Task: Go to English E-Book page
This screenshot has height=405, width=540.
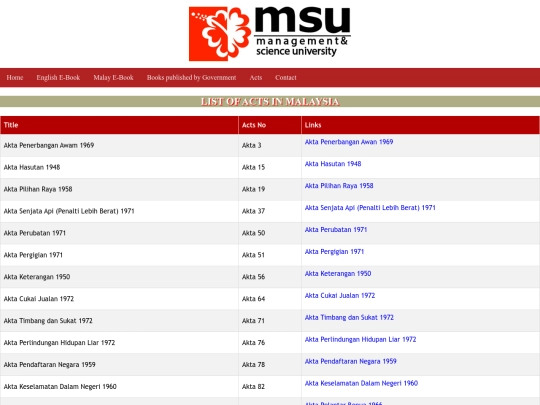Action: pos(58,77)
